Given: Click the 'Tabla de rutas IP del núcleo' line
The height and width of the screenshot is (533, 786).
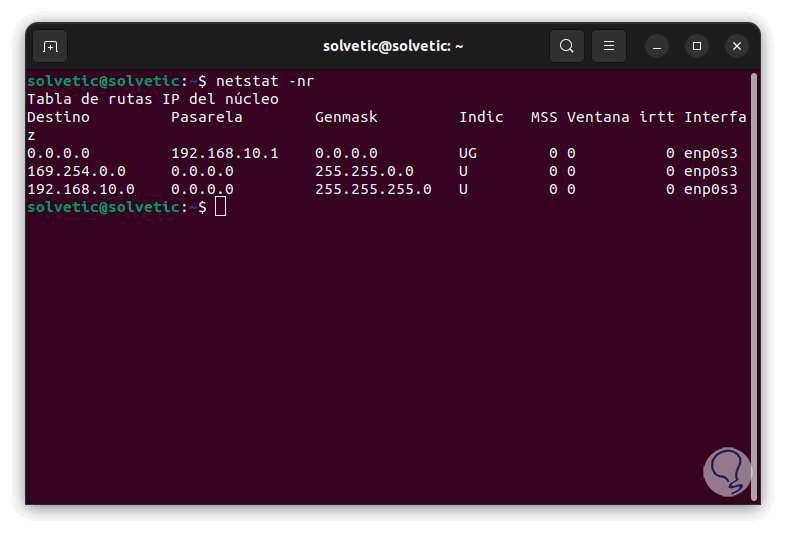Looking at the screenshot, I should click(x=153, y=99).
